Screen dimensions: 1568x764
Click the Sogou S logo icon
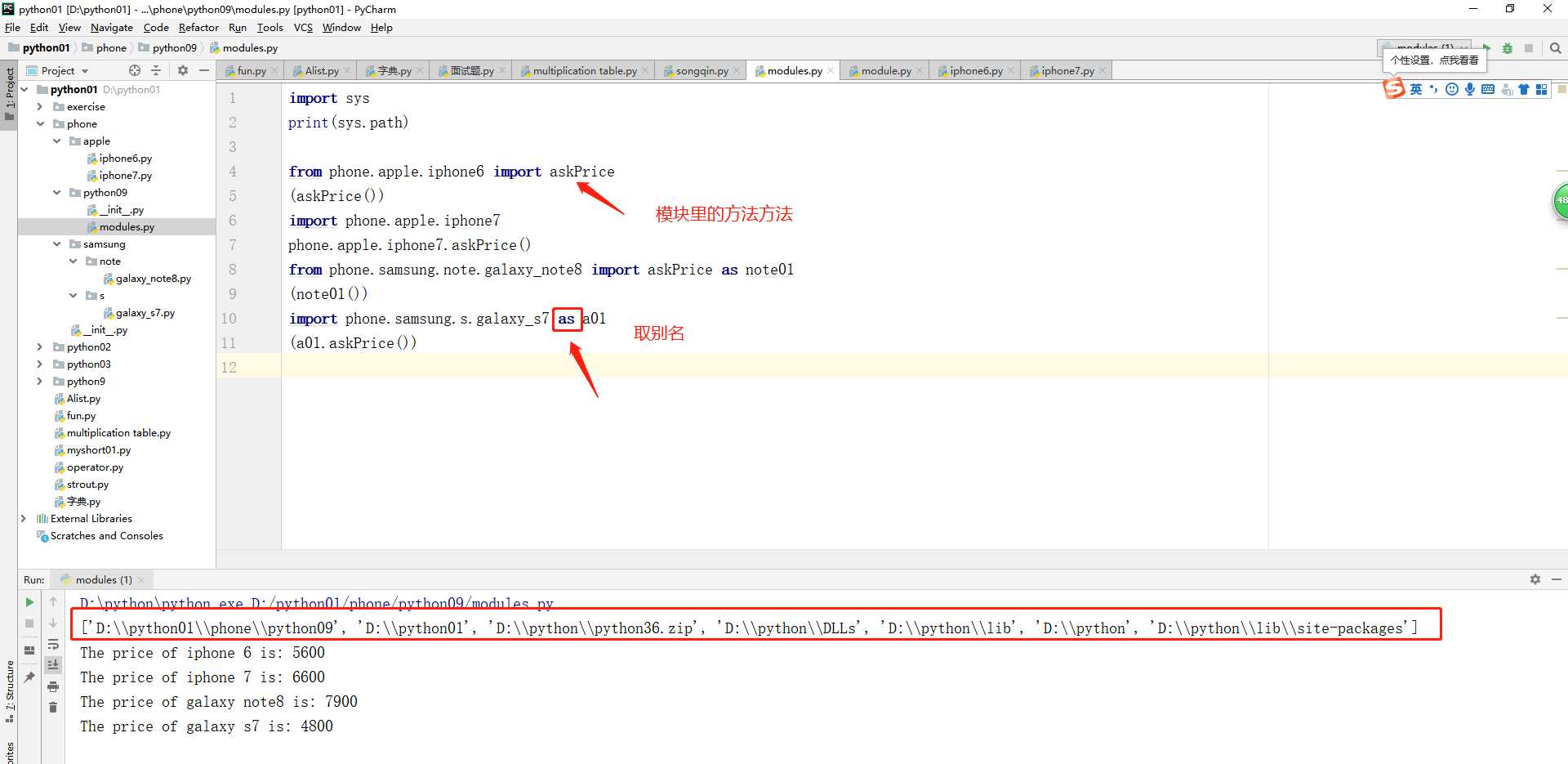click(x=1394, y=88)
